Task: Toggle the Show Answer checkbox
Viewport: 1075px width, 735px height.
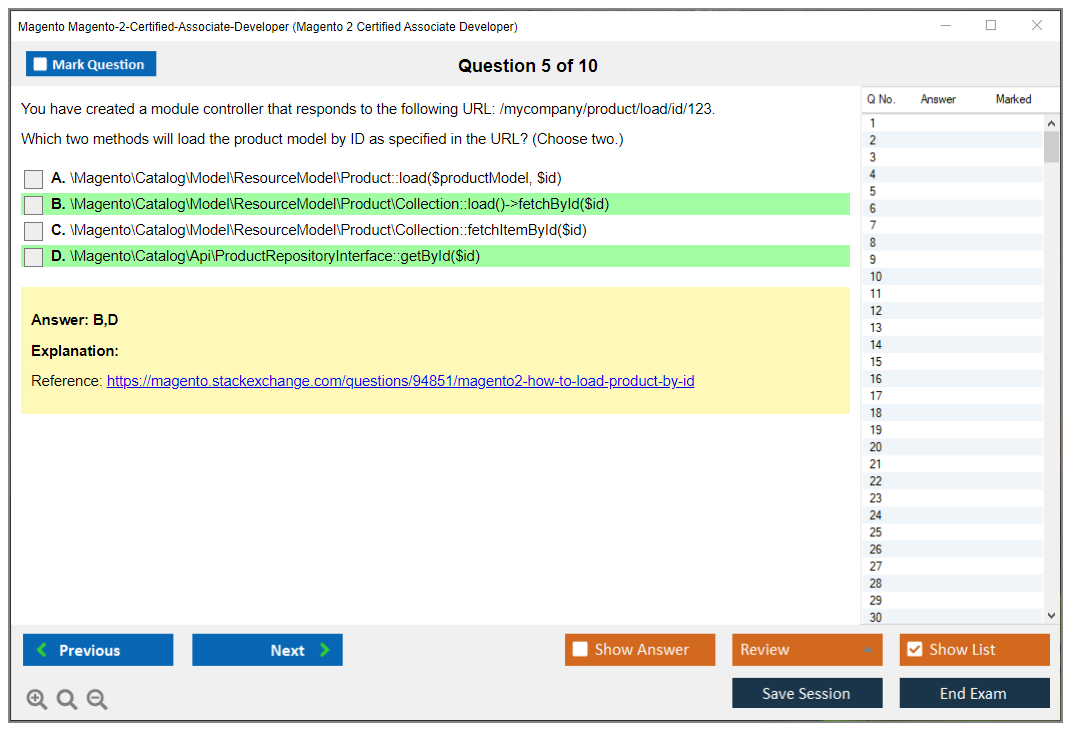Action: [x=580, y=650]
